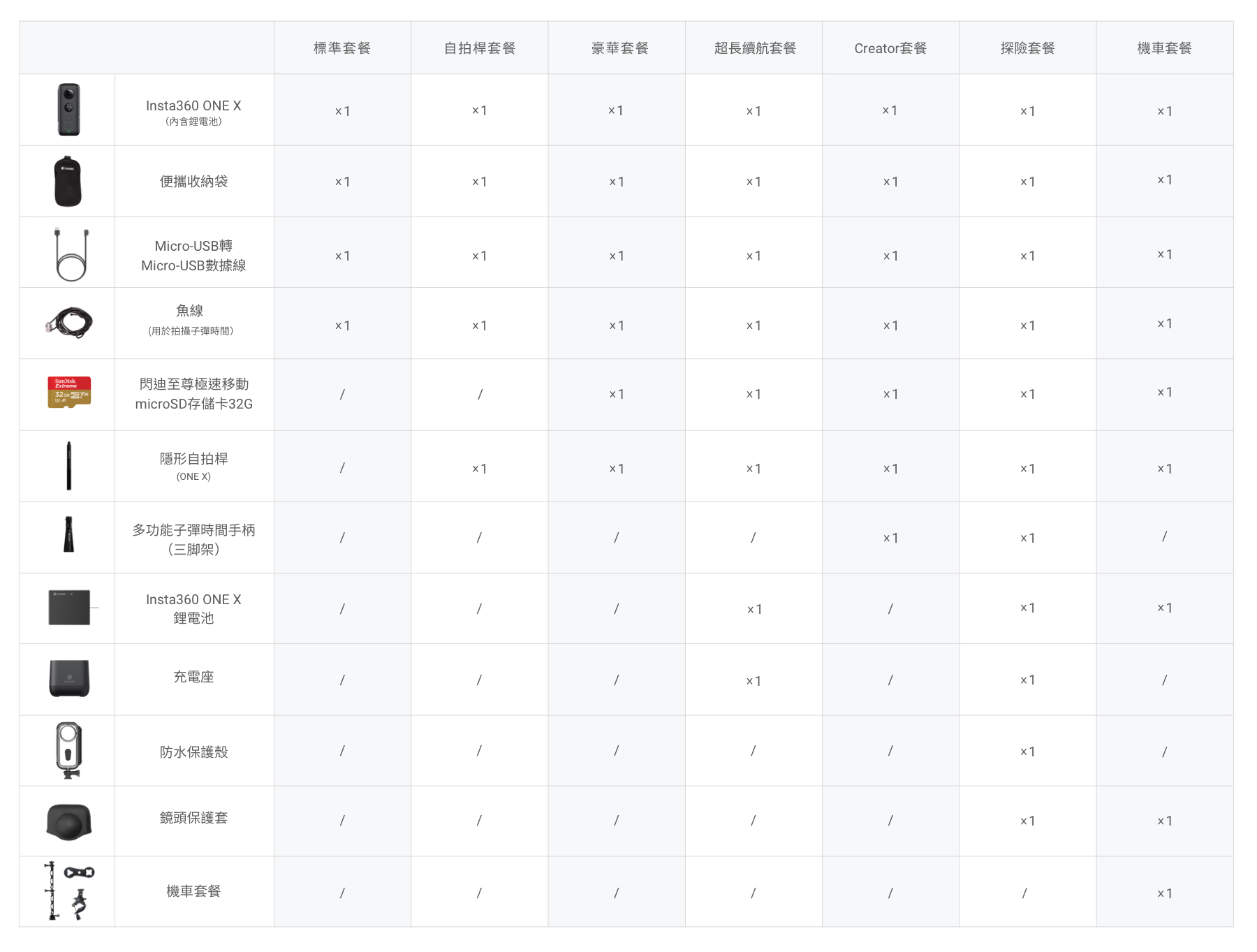The height and width of the screenshot is (952, 1257).
Task: Click the SanDisk Extreme 32GB card image
Action: point(69,392)
